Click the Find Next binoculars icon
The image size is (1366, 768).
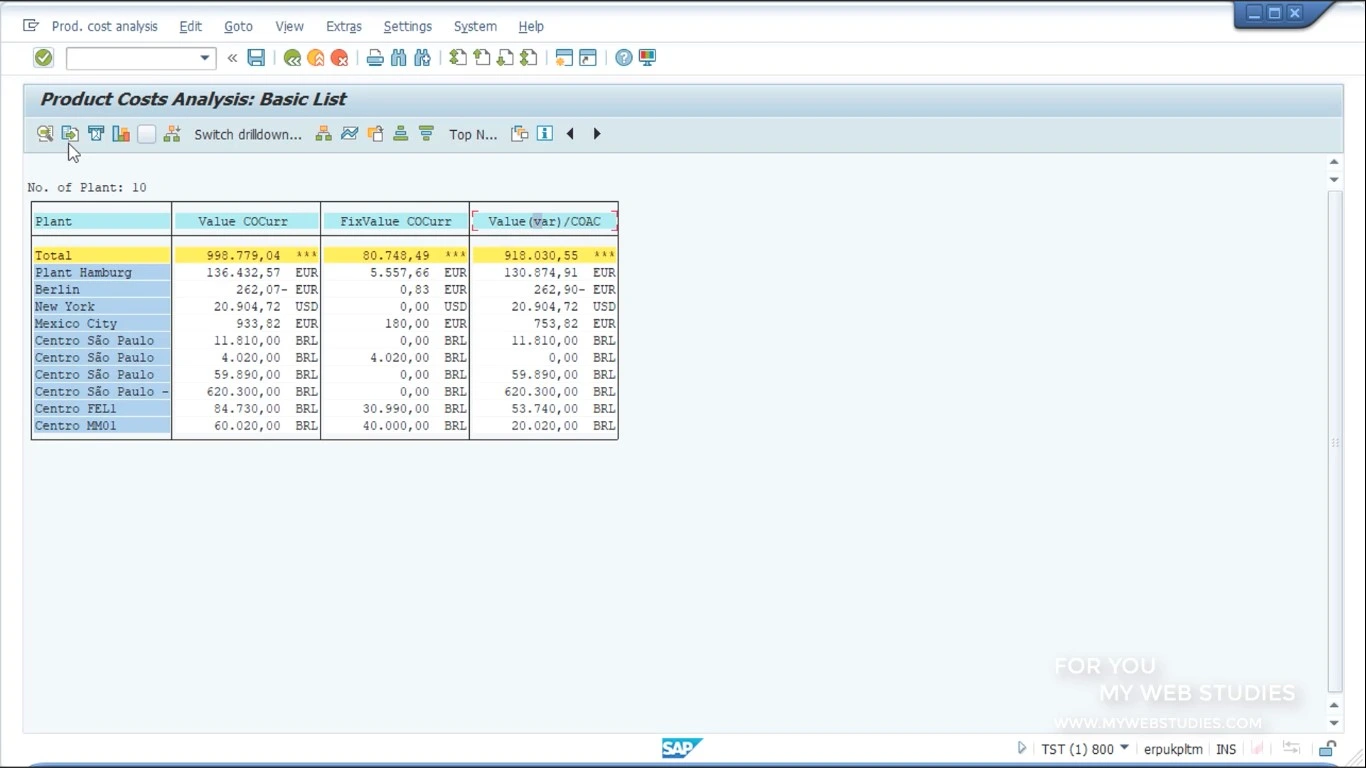coord(423,58)
